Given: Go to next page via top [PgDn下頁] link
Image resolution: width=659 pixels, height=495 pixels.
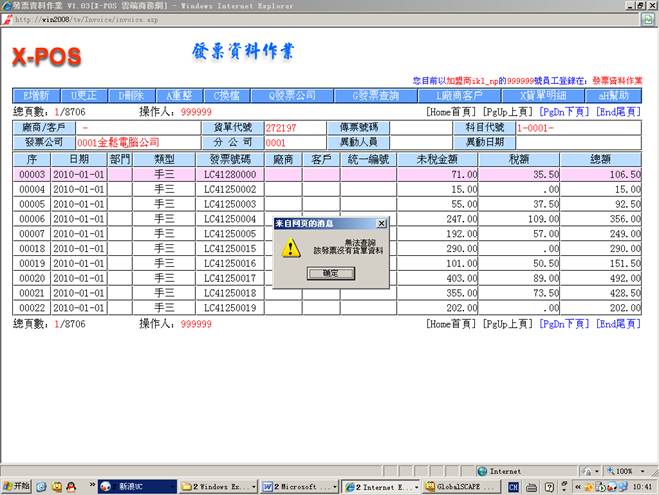Looking at the screenshot, I should pos(565,112).
